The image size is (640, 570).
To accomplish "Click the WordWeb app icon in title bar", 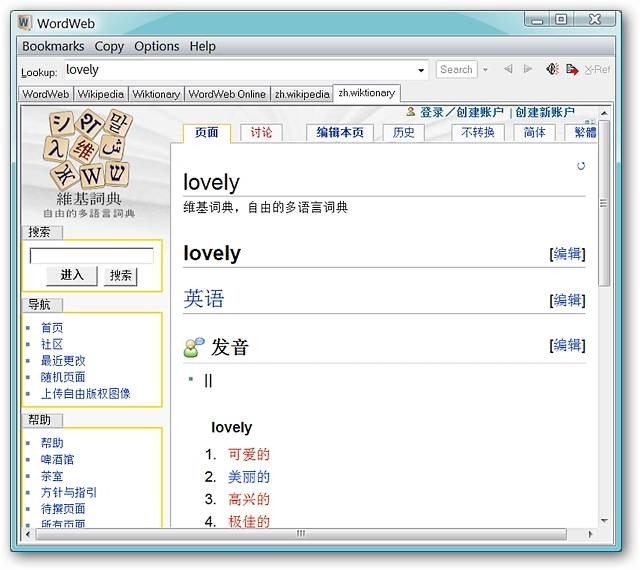I will click(x=24, y=22).
